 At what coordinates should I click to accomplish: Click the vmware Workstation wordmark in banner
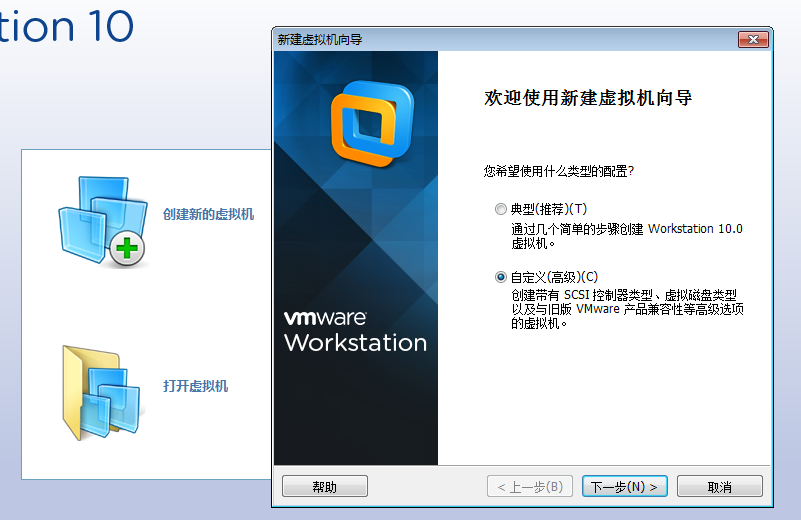(356, 331)
